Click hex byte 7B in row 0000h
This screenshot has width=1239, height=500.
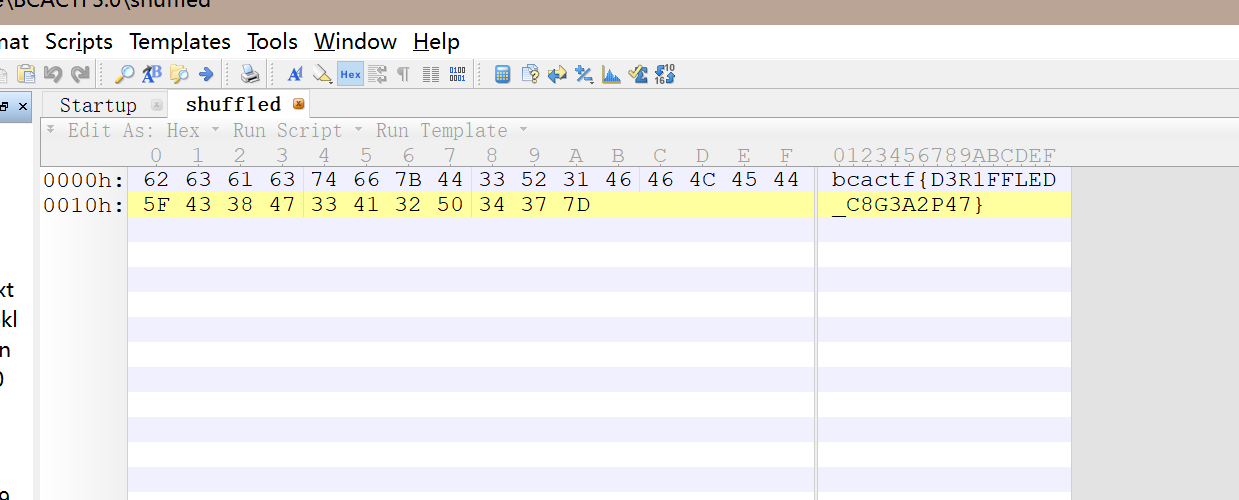pyautogui.click(x=408, y=180)
